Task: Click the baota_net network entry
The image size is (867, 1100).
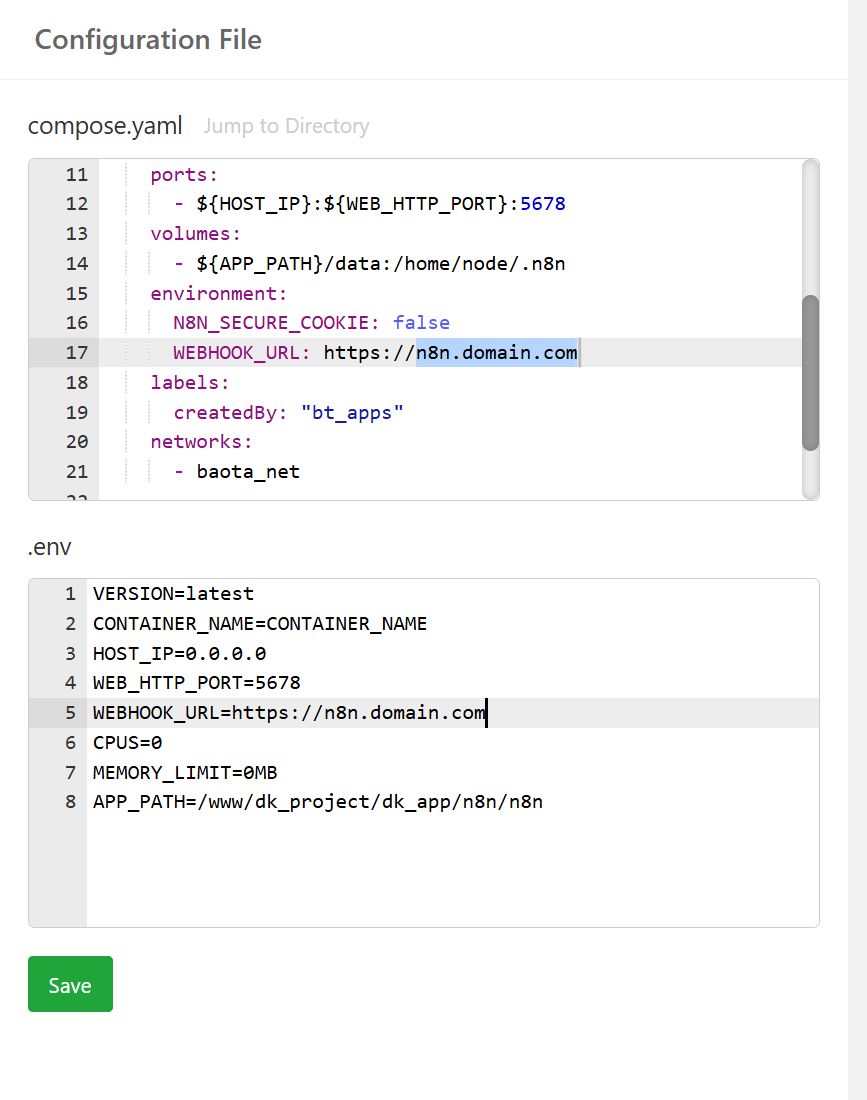Action: pos(247,471)
